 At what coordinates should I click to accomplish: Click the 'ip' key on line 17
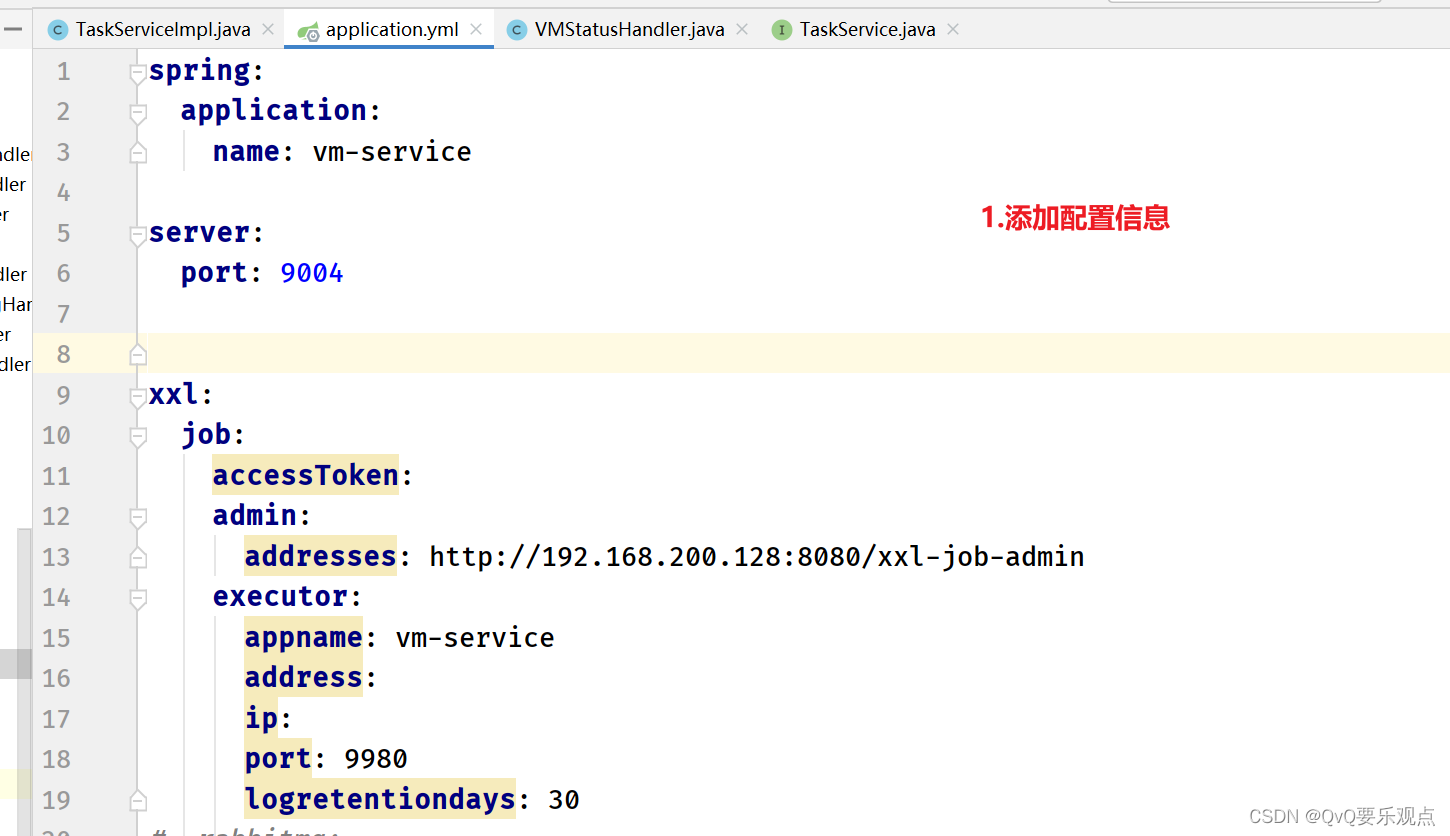[x=262, y=718]
